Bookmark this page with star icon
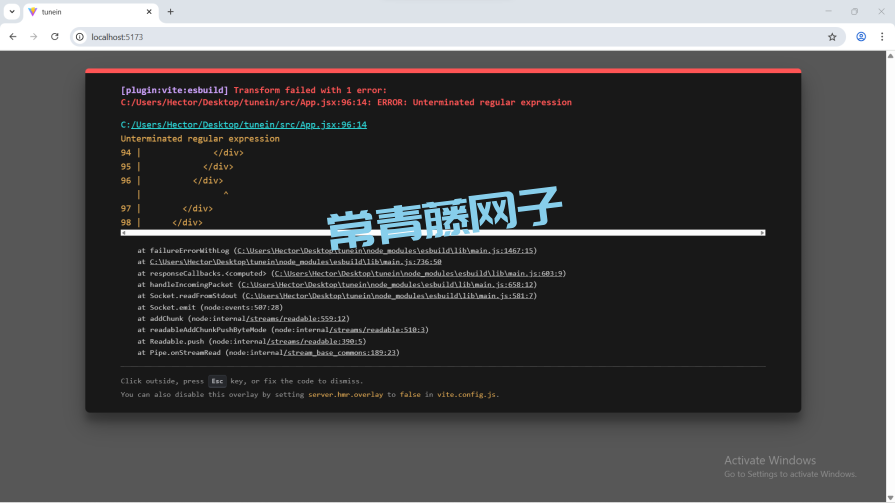The image size is (895, 503). pos(831,37)
